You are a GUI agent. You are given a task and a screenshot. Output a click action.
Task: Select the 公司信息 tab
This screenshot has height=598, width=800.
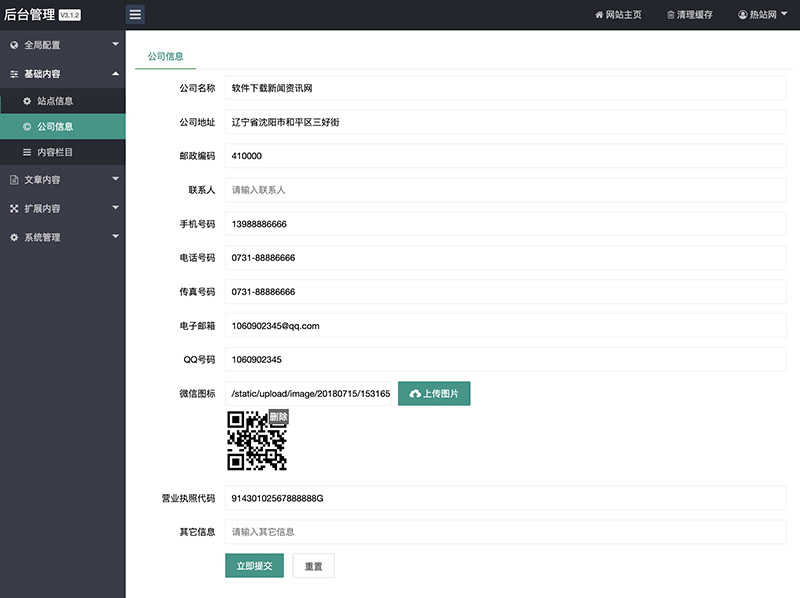pyautogui.click(x=165, y=56)
